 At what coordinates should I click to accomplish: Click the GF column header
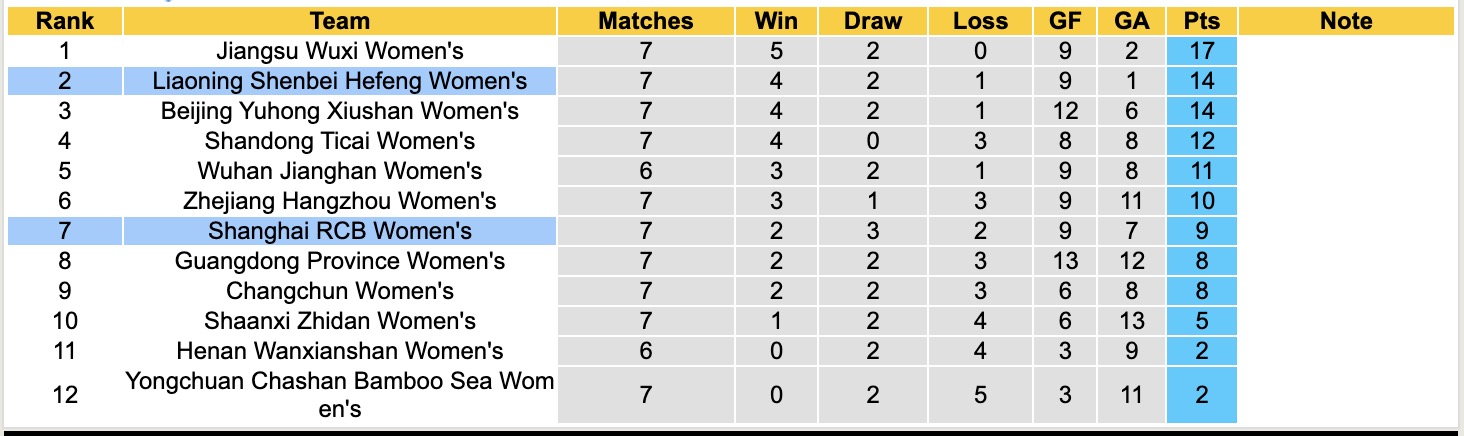point(1064,21)
